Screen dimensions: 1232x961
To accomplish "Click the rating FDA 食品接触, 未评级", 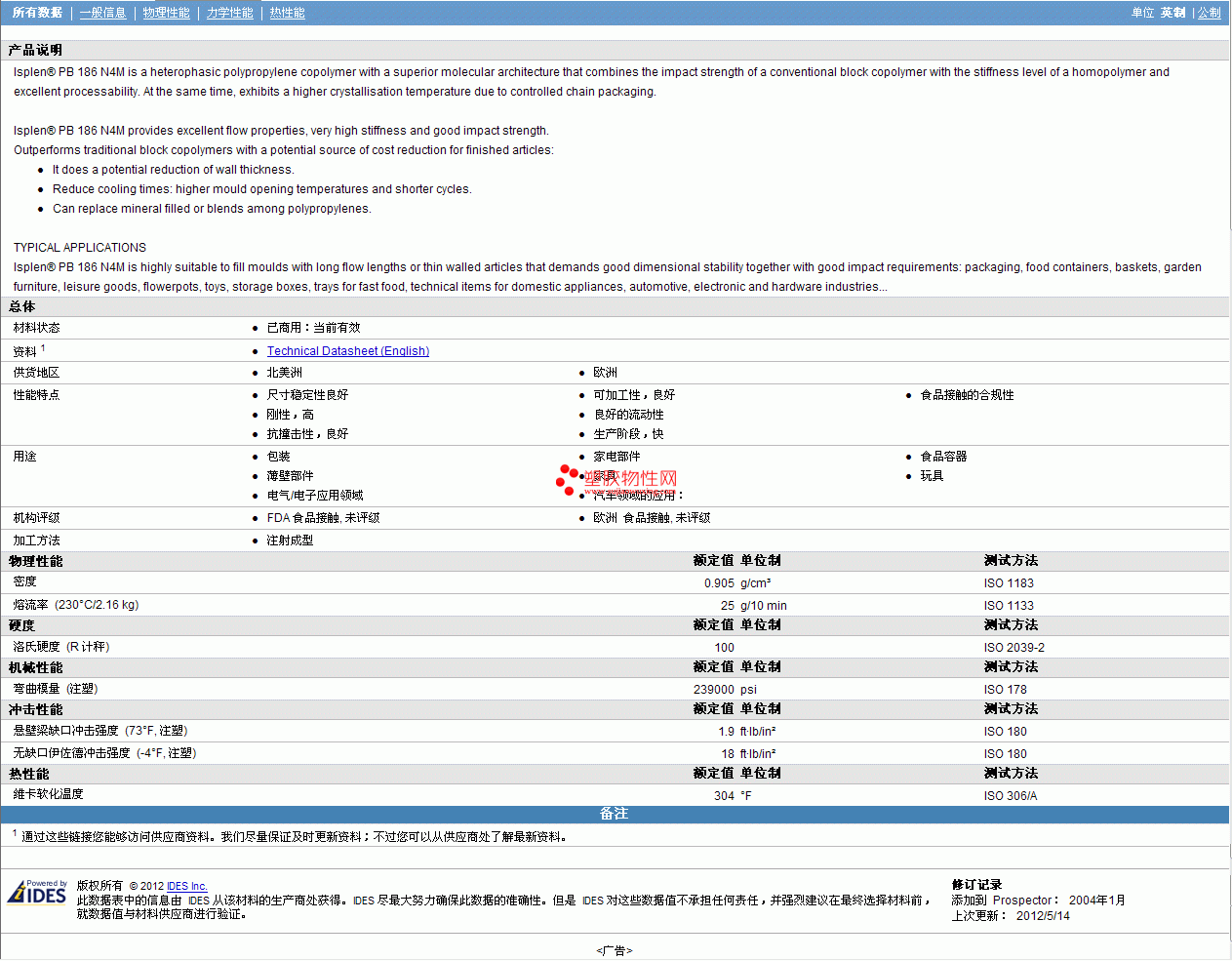I will click(x=323, y=518).
